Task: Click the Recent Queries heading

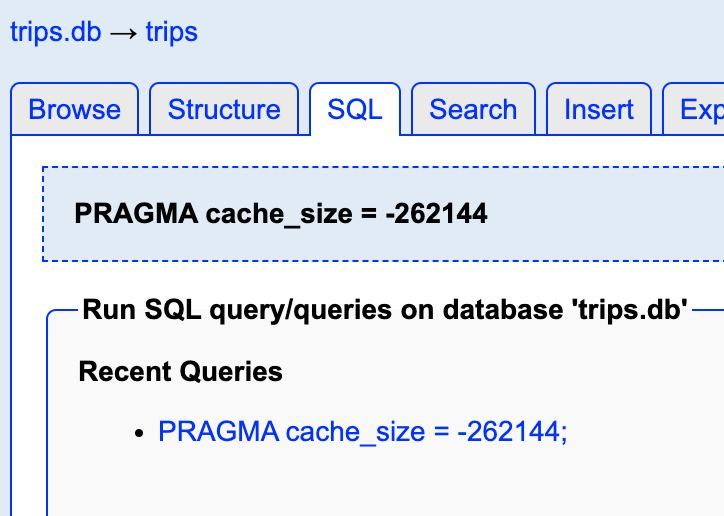Action: pos(180,372)
